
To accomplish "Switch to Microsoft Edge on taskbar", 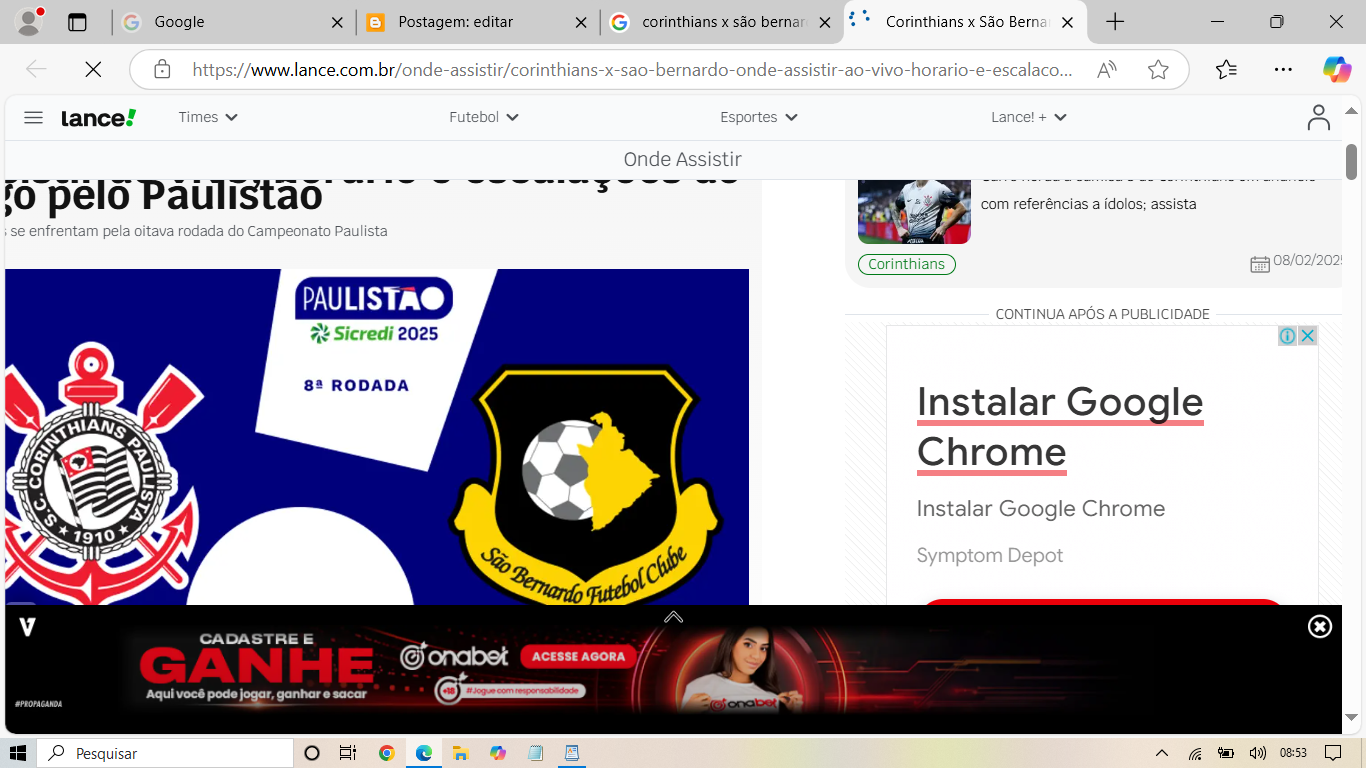I will click(x=424, y=753).
